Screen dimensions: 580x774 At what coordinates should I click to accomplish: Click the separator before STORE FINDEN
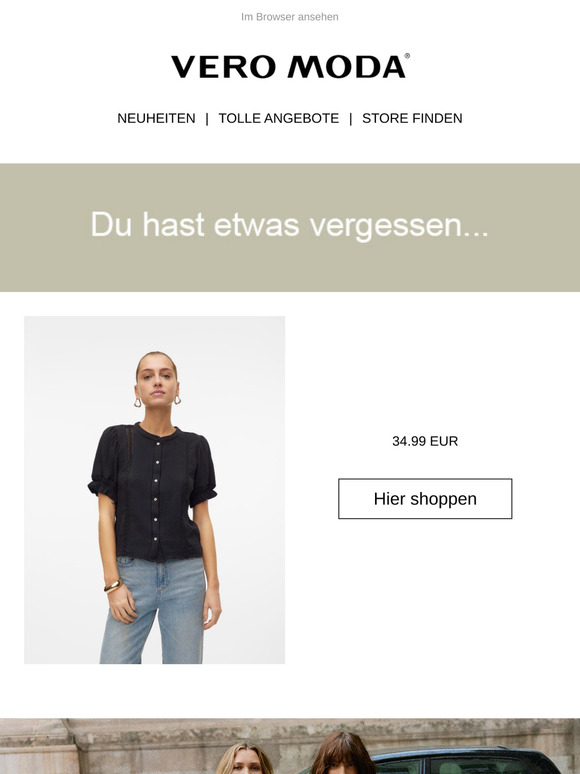tap(350, 118)
